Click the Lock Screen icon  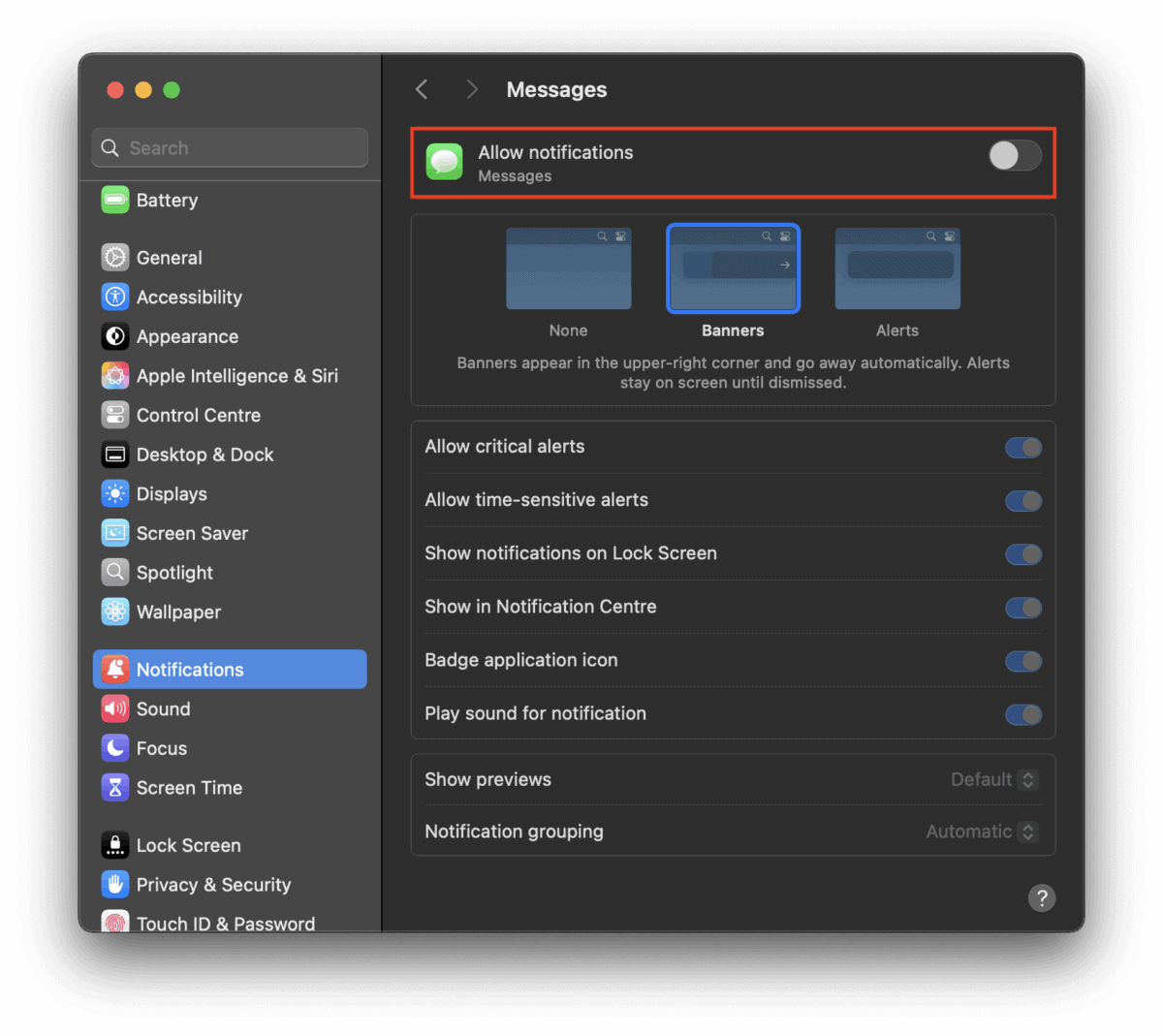tap(115, 845)
